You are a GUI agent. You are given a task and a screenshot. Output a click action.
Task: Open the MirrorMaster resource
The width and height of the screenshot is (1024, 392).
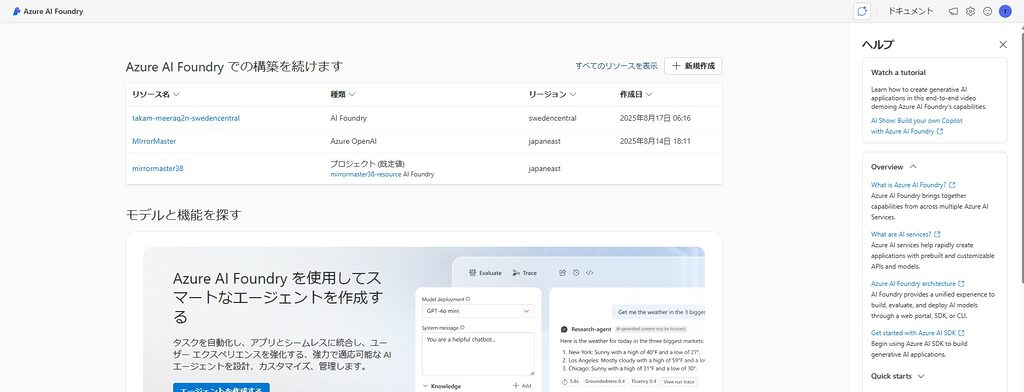coord(153,141)
